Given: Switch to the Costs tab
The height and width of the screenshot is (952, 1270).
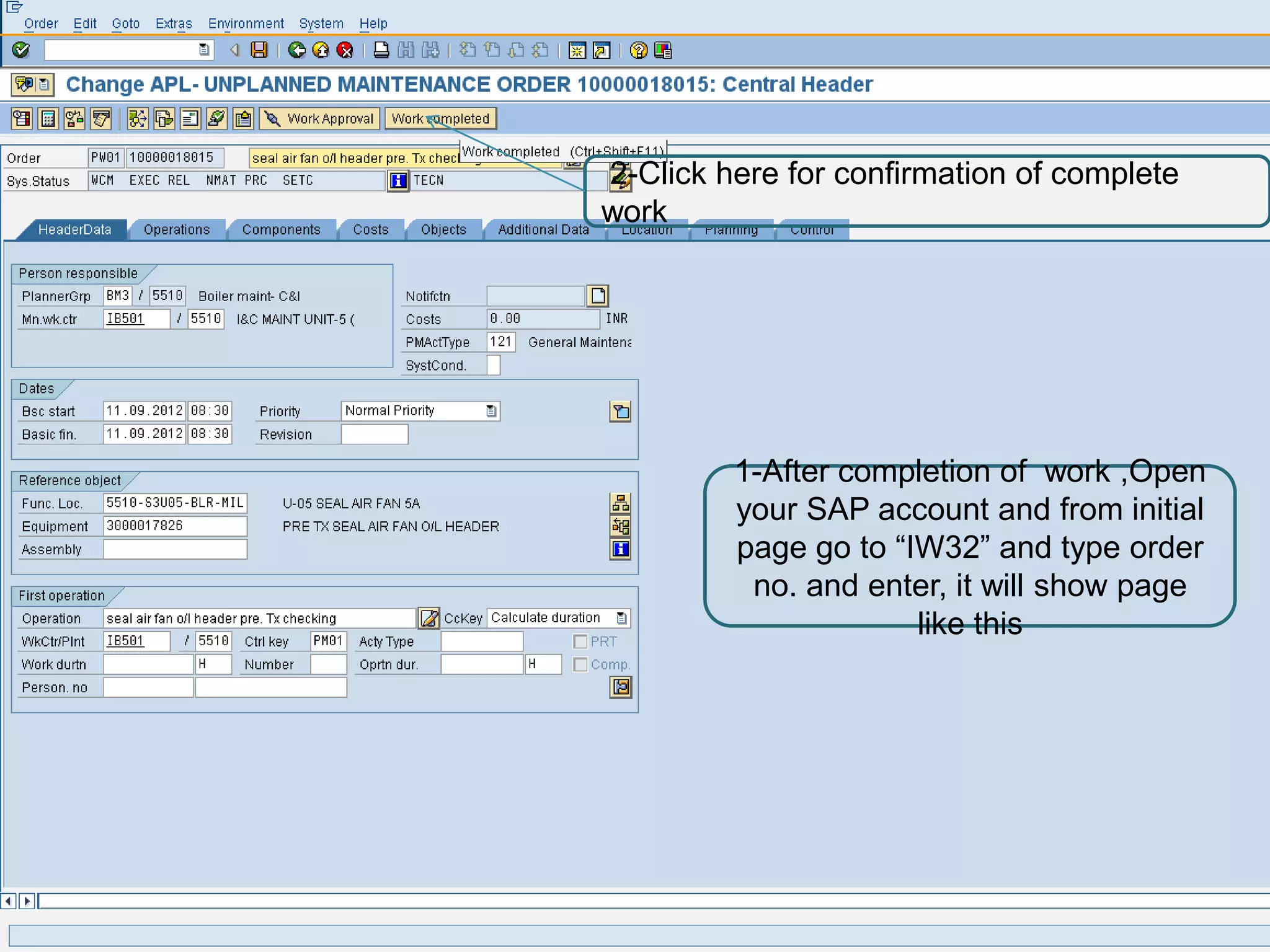Looking at the screenshot, I should pos(371,230).
